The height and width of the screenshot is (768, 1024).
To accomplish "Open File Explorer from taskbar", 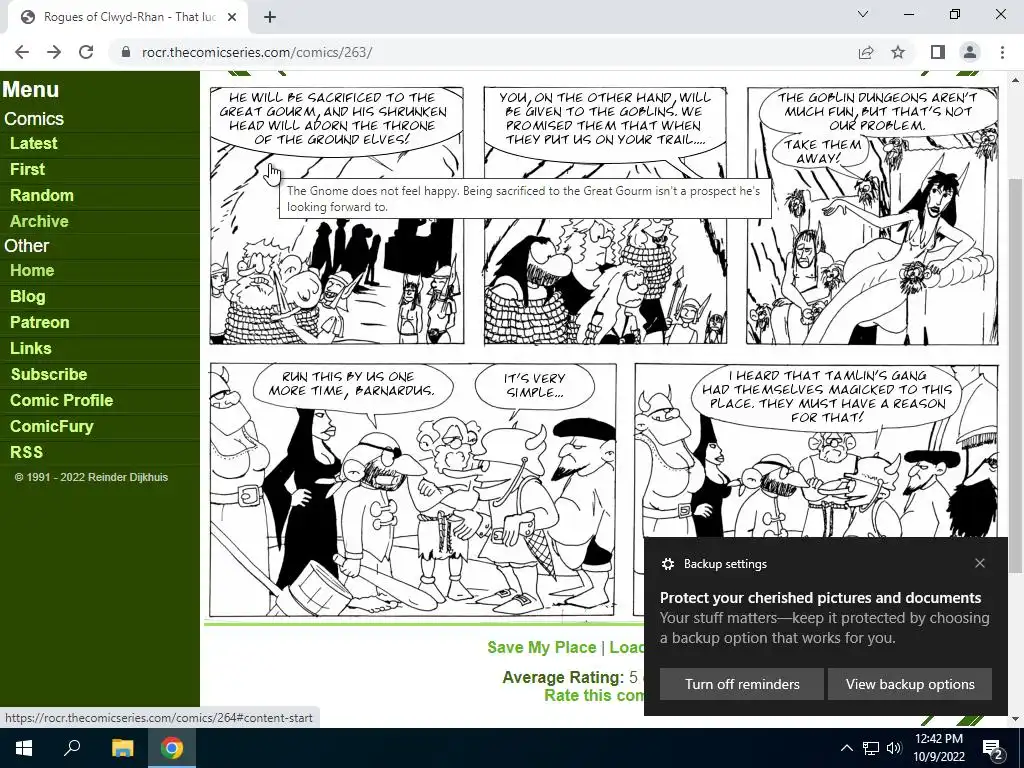I will (122, 748).
